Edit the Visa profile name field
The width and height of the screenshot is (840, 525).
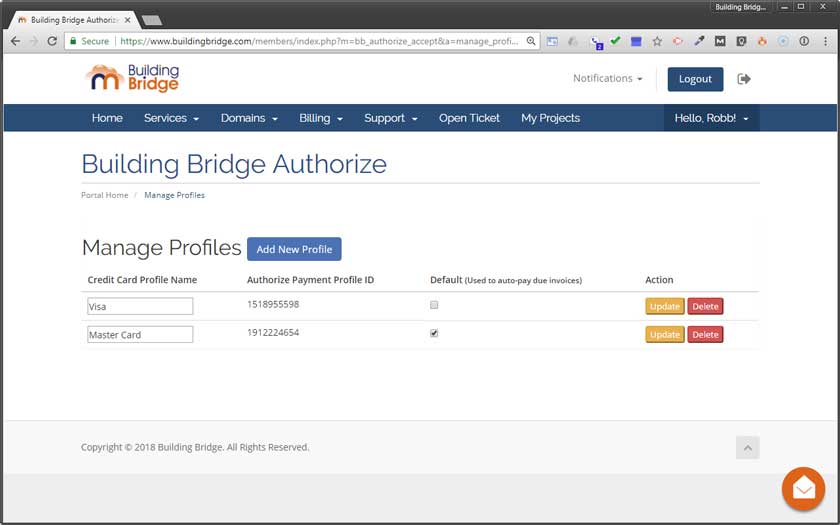point(140,306)
